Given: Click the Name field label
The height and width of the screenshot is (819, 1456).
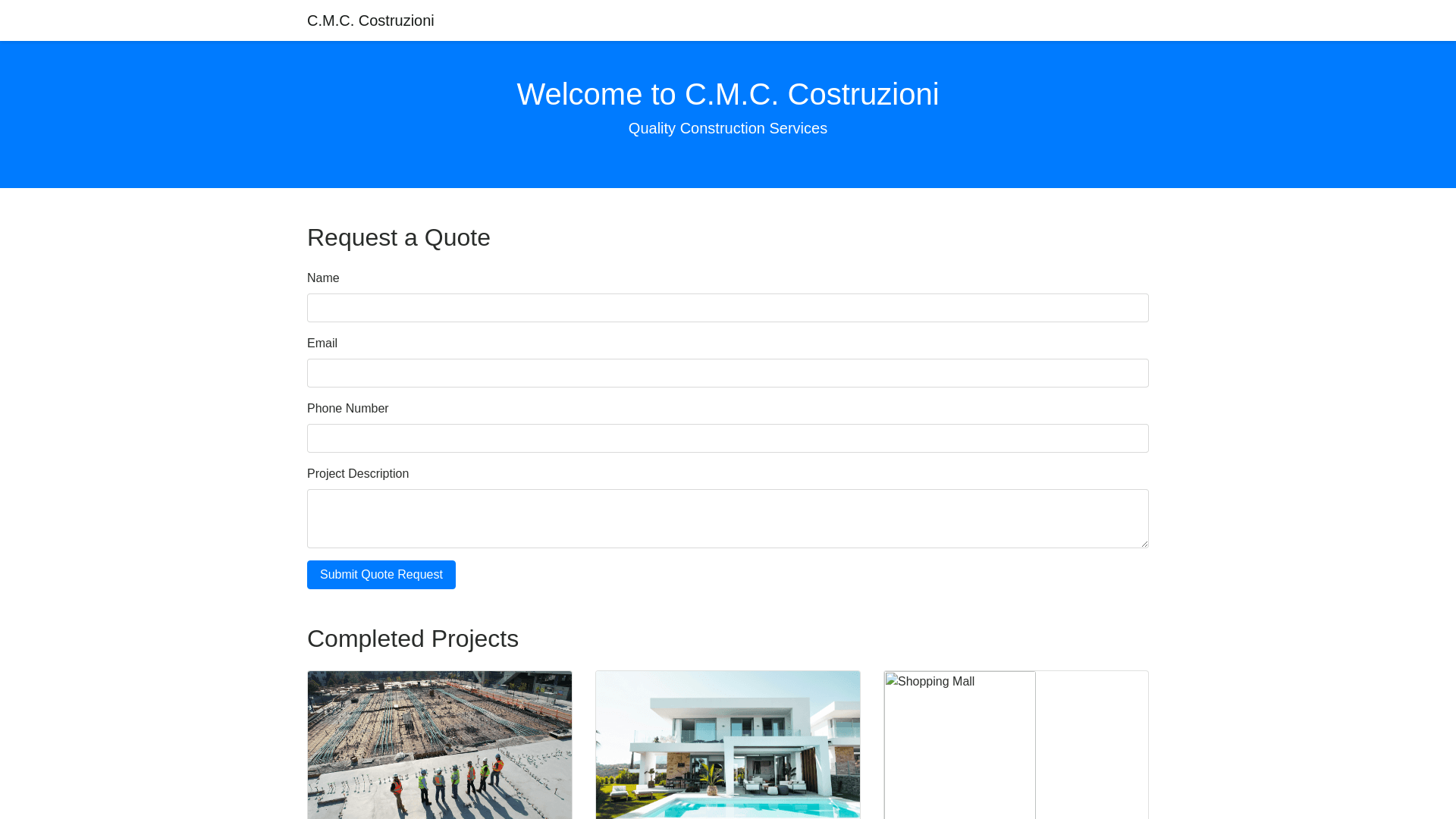Looking at the screenshot, I should pos(323,278).
